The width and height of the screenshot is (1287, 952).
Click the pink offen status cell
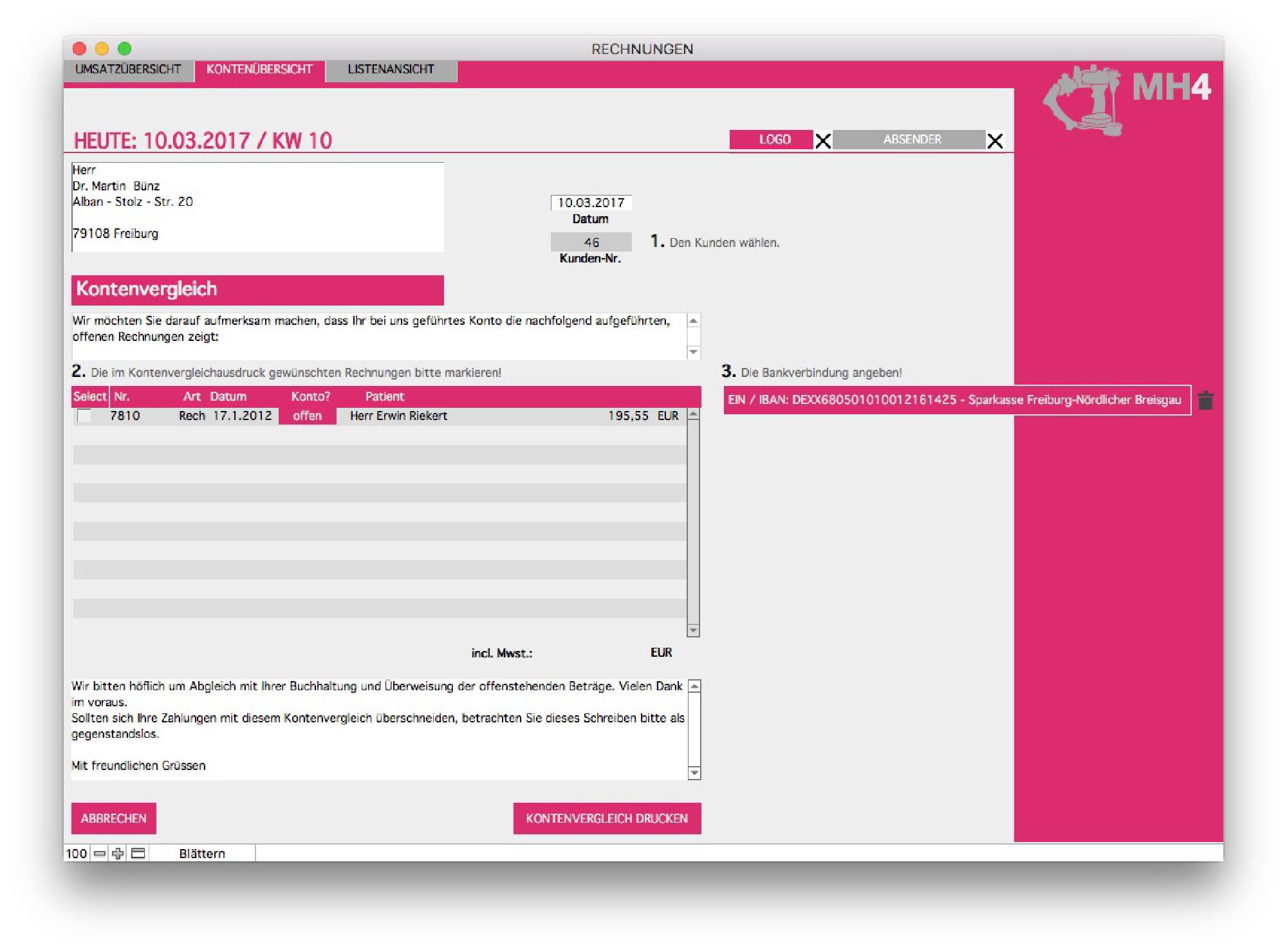(x=307, y=416)
